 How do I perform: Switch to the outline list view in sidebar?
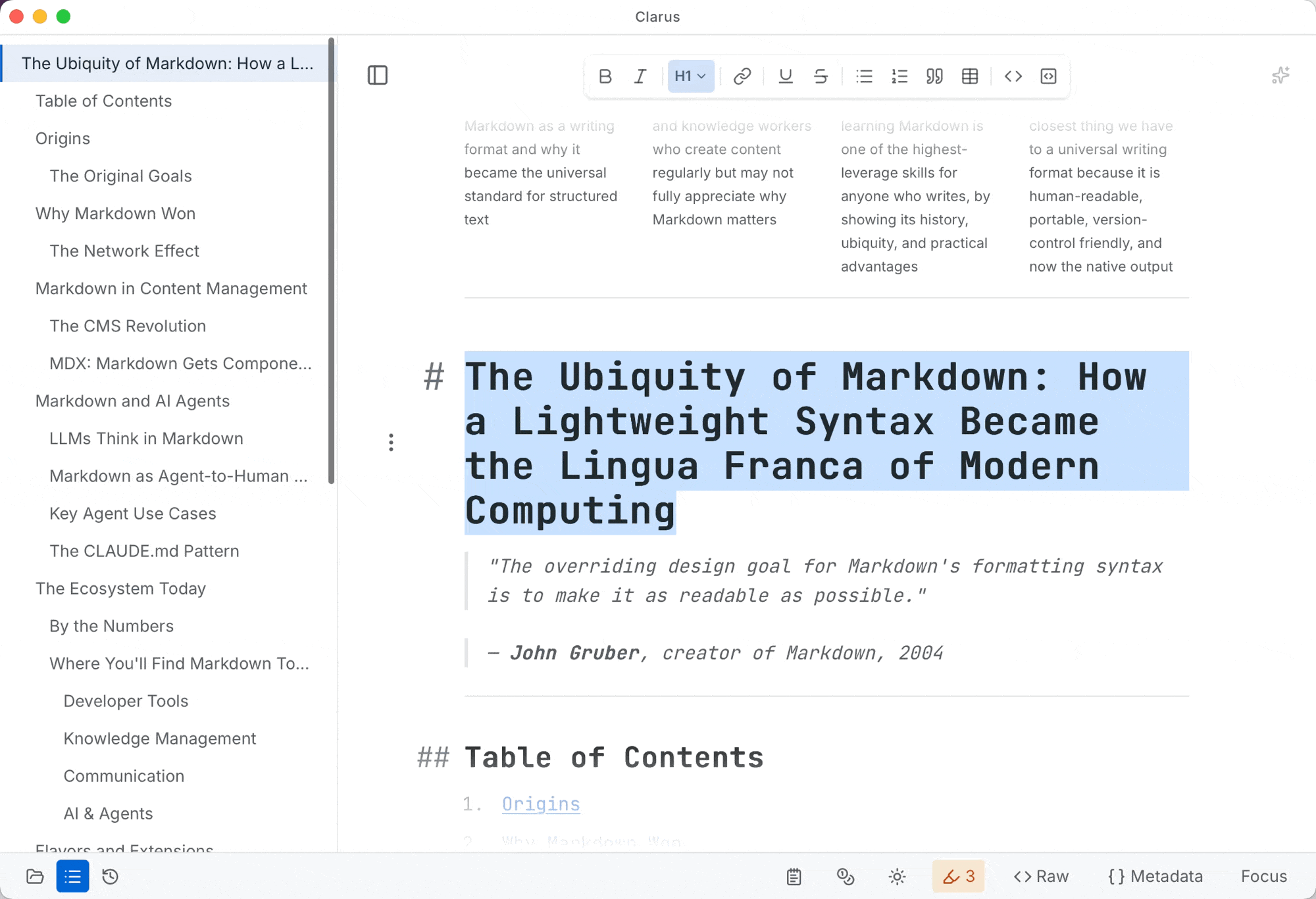tap(72, 876)
